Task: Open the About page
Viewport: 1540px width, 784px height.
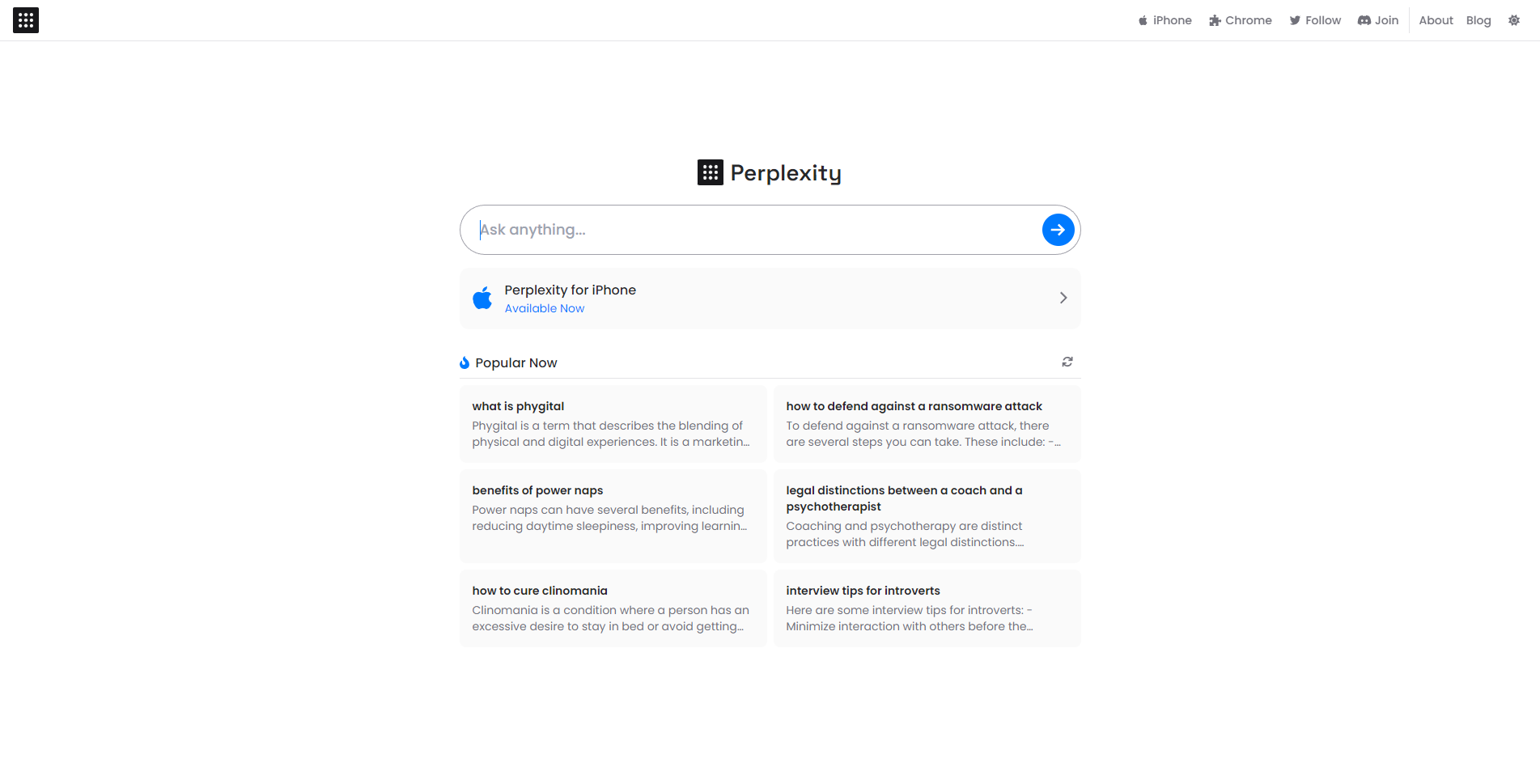Action: (x=1436, y=20)
